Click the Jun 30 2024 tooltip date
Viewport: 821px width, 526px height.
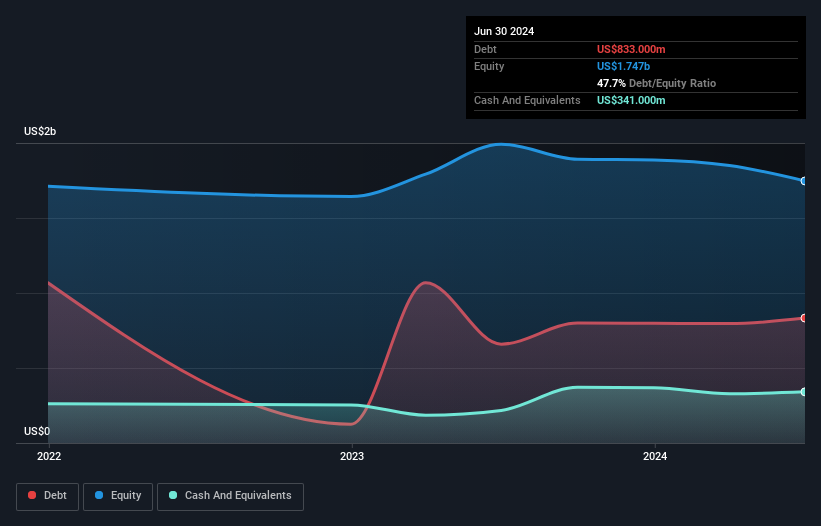pos(504,31)
